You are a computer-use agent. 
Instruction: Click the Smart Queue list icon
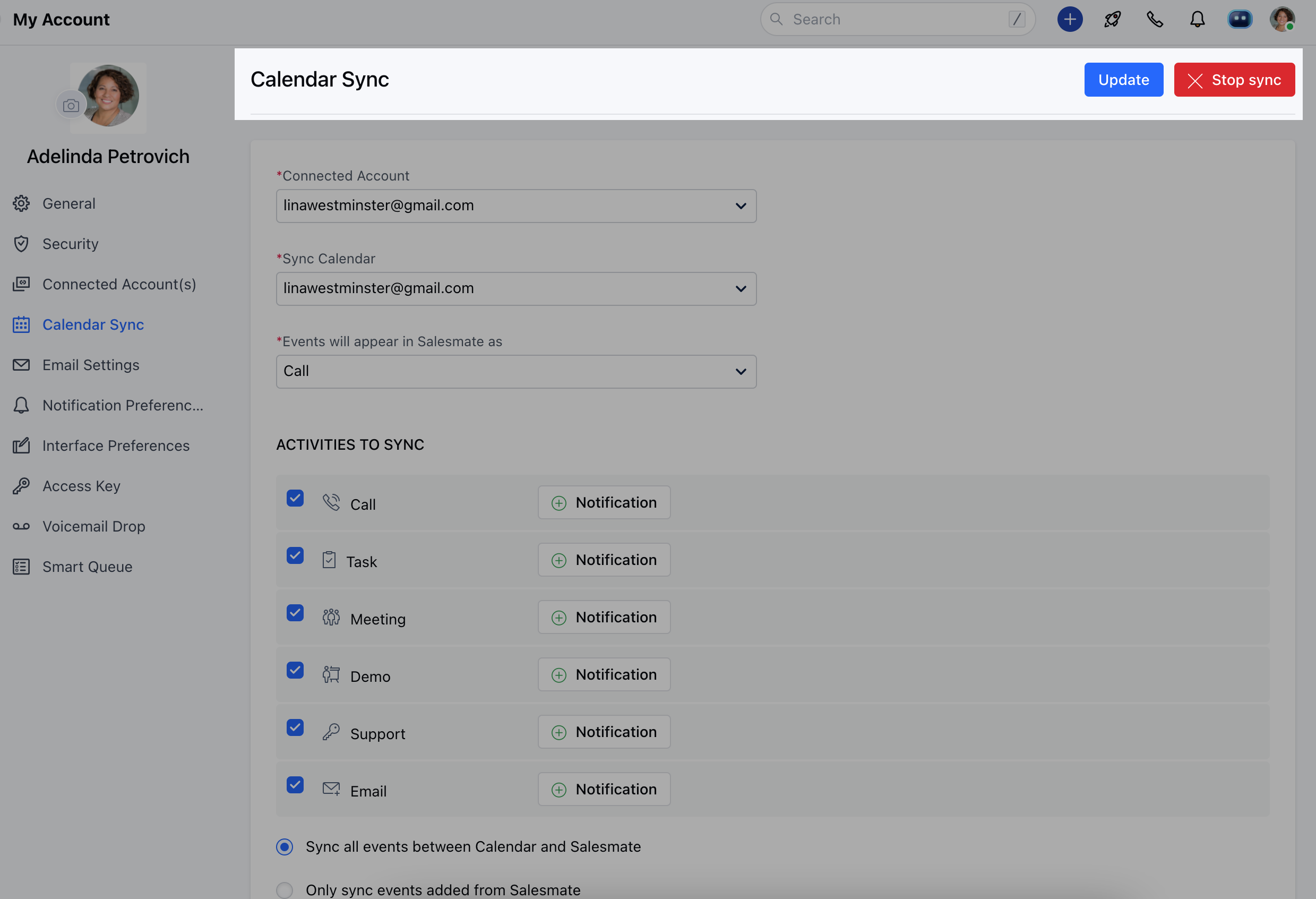pyautogui.click(x=22, y=567)
